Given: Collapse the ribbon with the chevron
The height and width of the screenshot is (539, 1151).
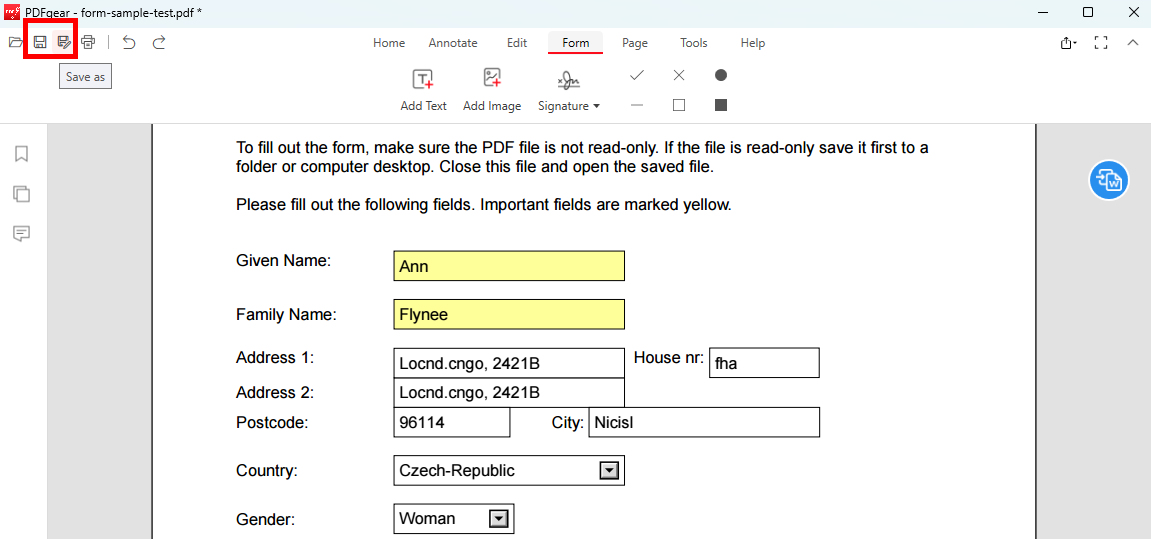Looking at the screenshot, I should point(1132,43).
